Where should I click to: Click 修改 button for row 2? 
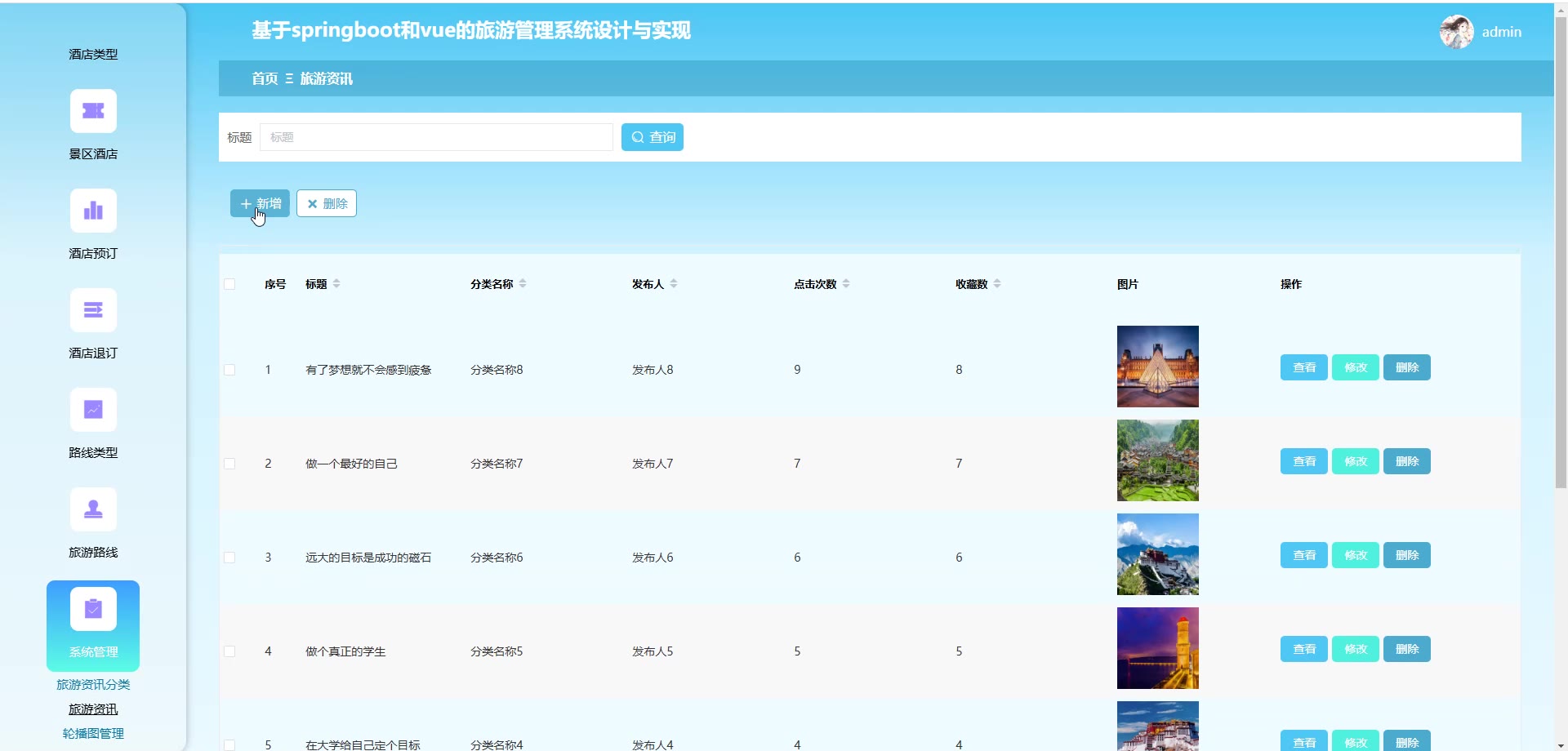[1355, 461]
